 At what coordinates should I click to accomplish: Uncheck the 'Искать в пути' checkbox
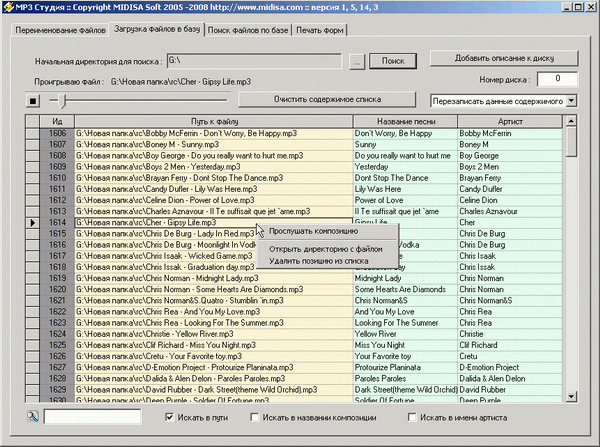[170, 416]
